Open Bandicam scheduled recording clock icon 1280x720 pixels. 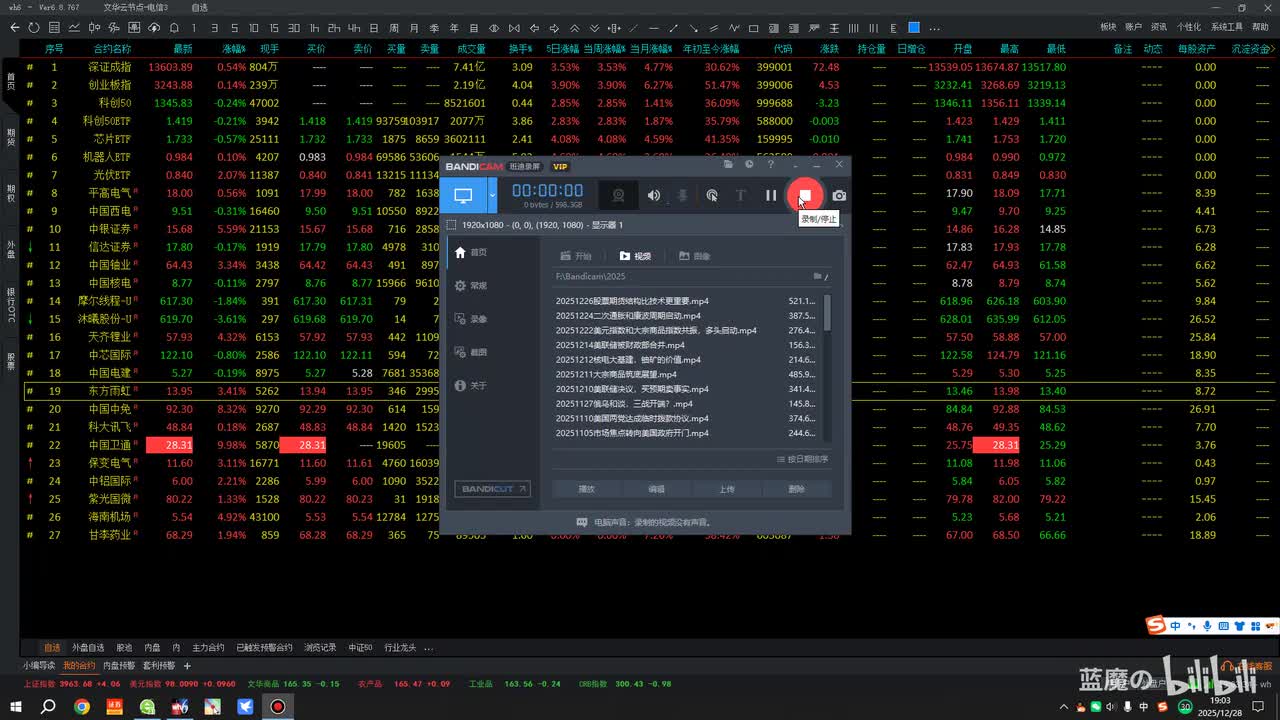(x=749, y=165)
